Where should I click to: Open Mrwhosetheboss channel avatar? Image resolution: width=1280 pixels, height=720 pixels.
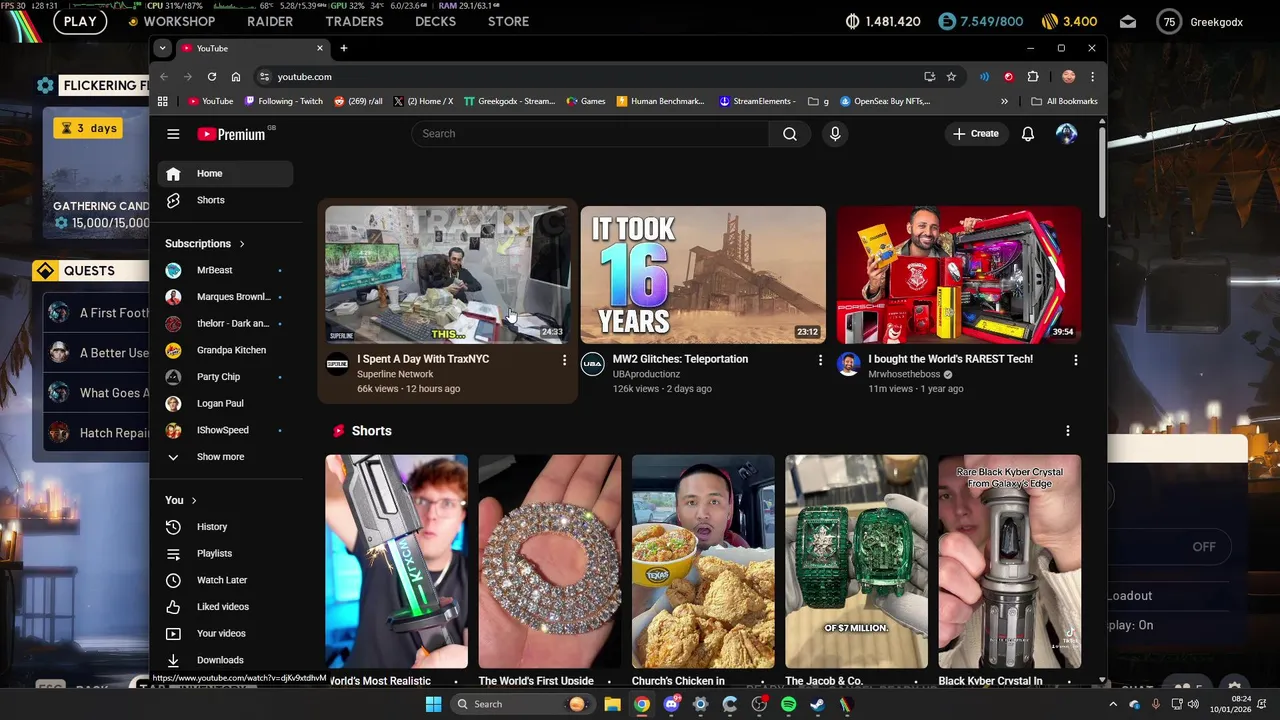[849, 364]
